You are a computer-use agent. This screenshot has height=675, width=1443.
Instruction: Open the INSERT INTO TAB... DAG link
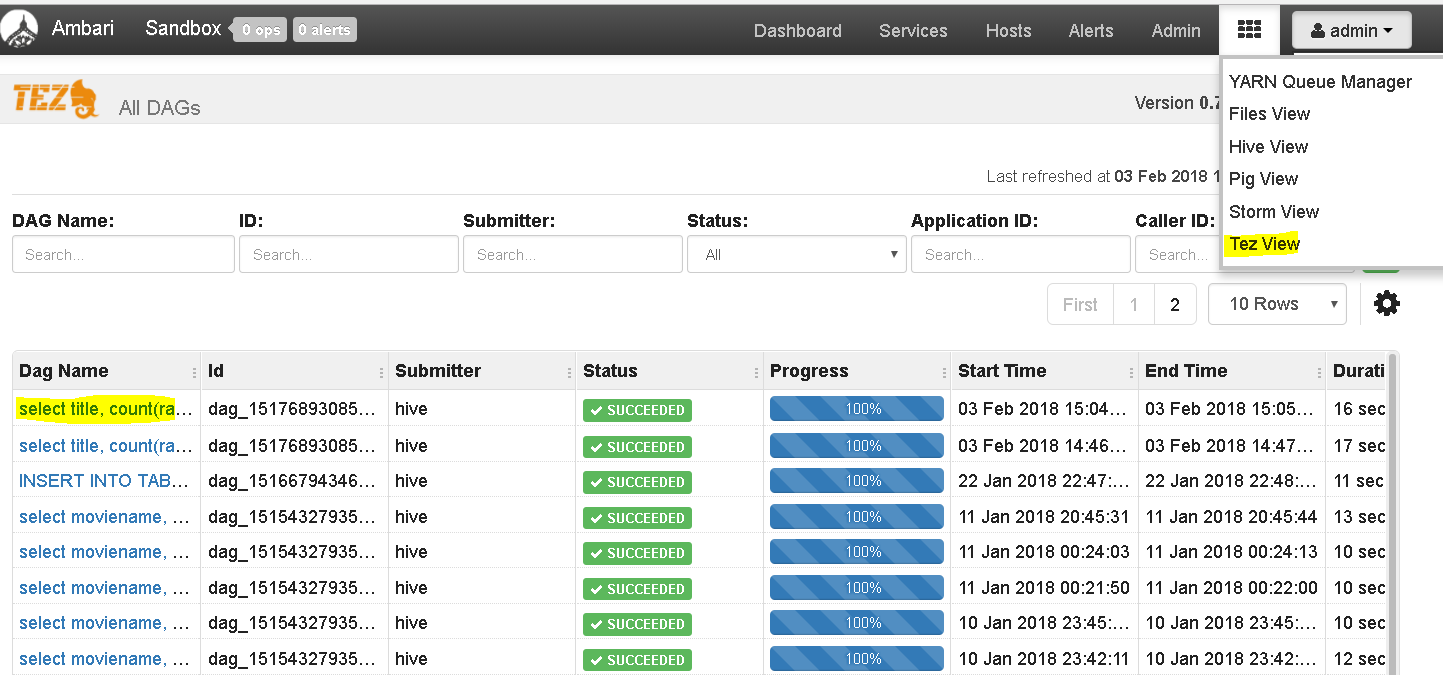[104, 481]
